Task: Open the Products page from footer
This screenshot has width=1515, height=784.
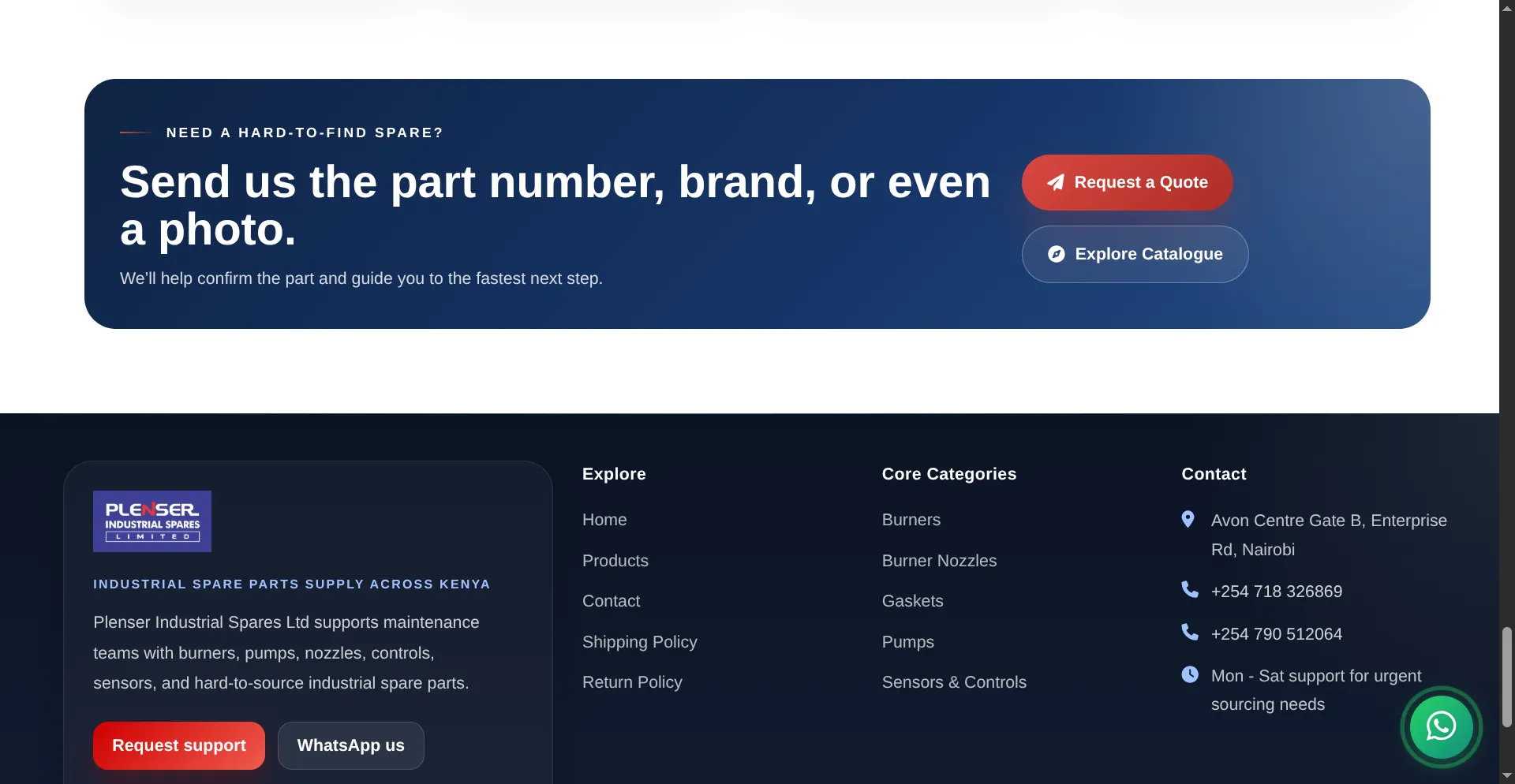Action: (x=615, y=561)
